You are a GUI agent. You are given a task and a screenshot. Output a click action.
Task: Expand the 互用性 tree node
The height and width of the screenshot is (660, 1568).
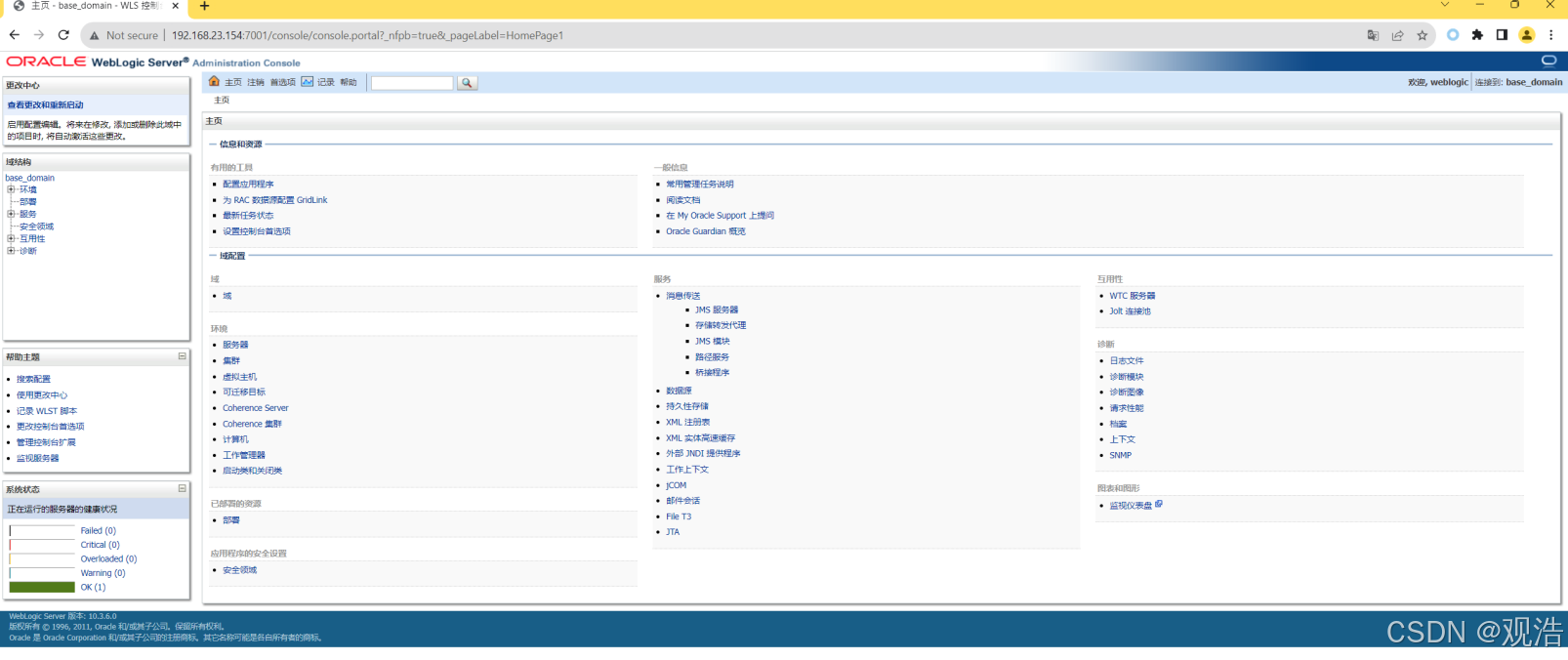point(11,238)
